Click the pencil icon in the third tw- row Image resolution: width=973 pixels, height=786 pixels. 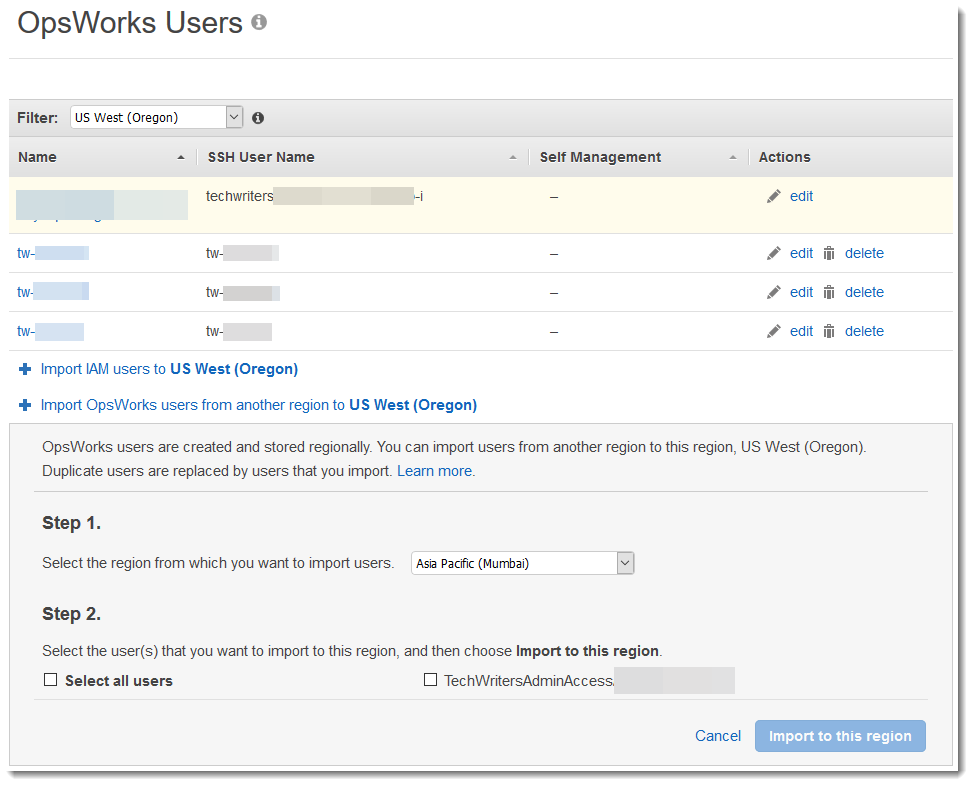(773, 332)
